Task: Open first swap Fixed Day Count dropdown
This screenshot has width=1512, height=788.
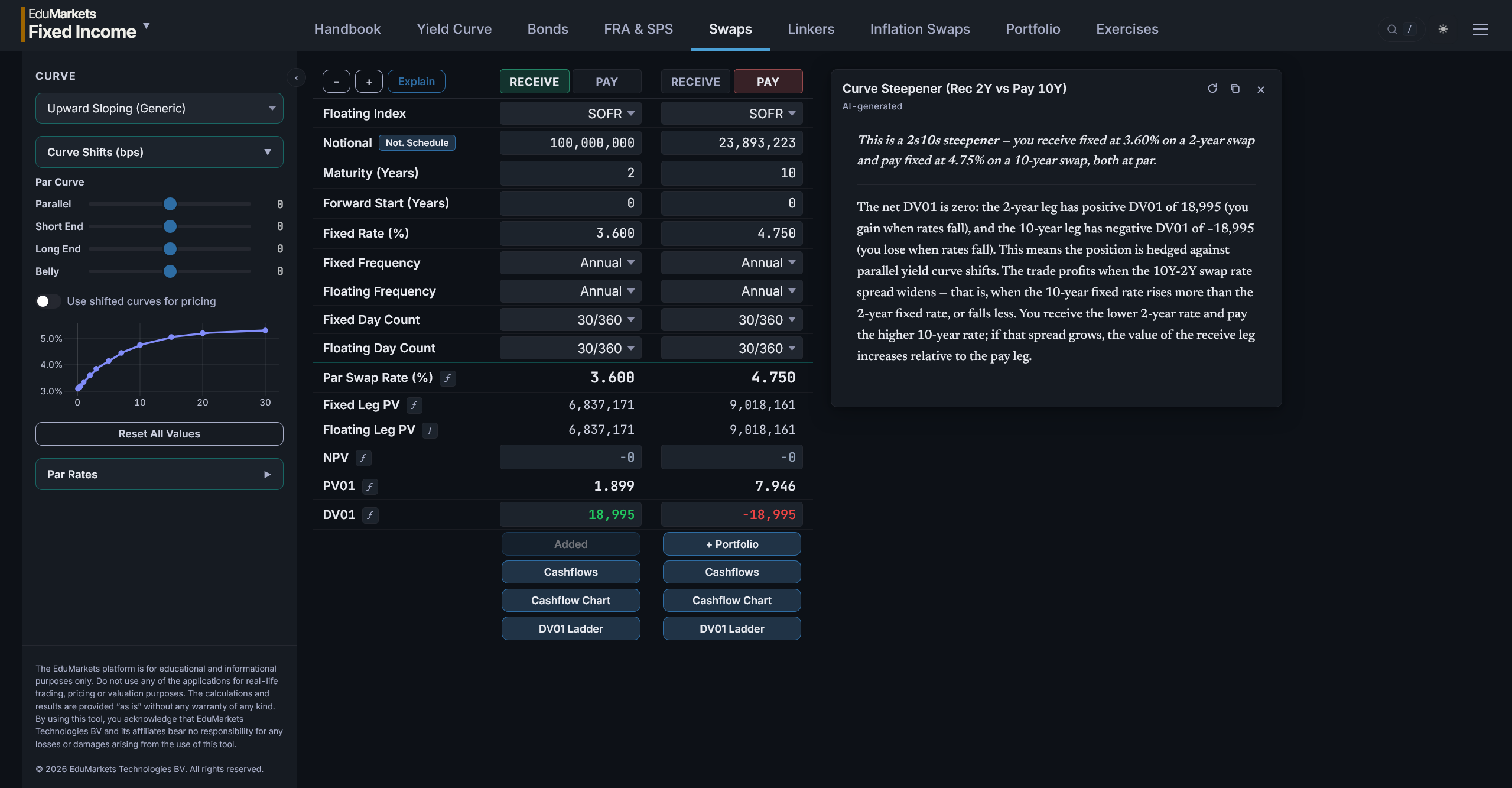Action: click(570, 320)
